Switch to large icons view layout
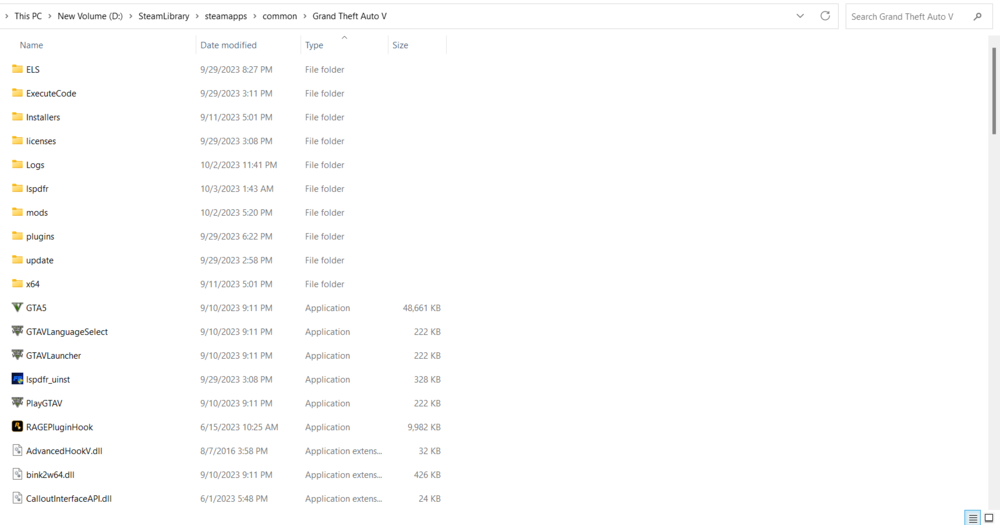Image resolution: width=1000 pixels, height=525 pixels. click(x=989, y=518)
